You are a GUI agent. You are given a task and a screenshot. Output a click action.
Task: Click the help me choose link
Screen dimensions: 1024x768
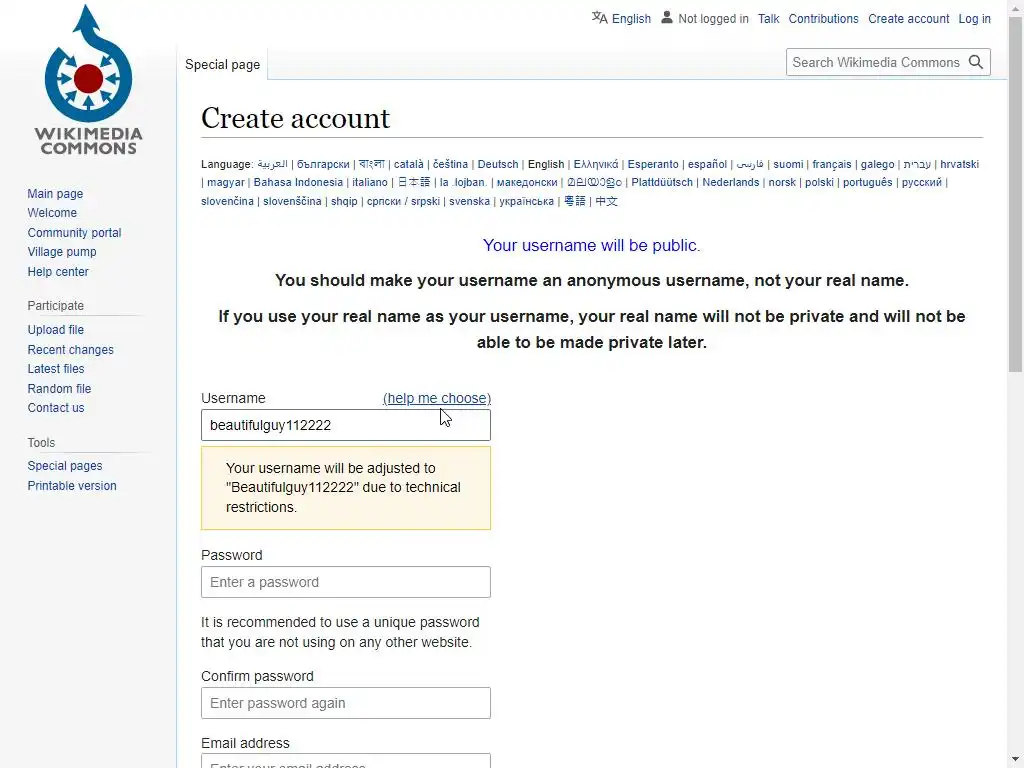pos(437,398)
